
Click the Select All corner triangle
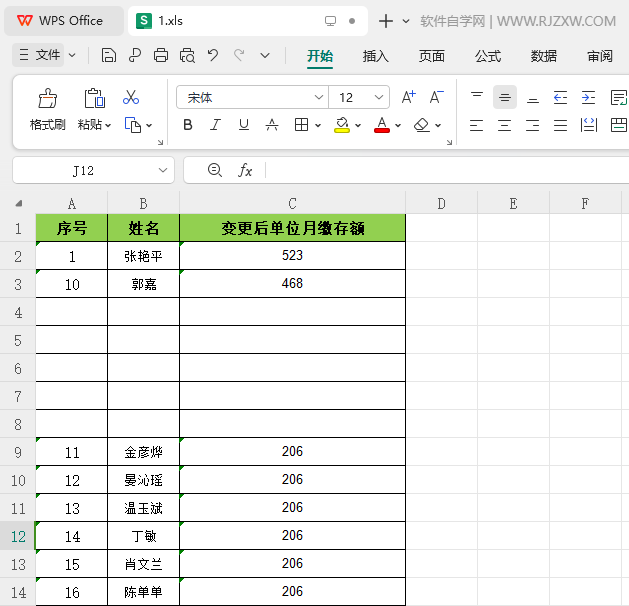[x=18, y=203]
